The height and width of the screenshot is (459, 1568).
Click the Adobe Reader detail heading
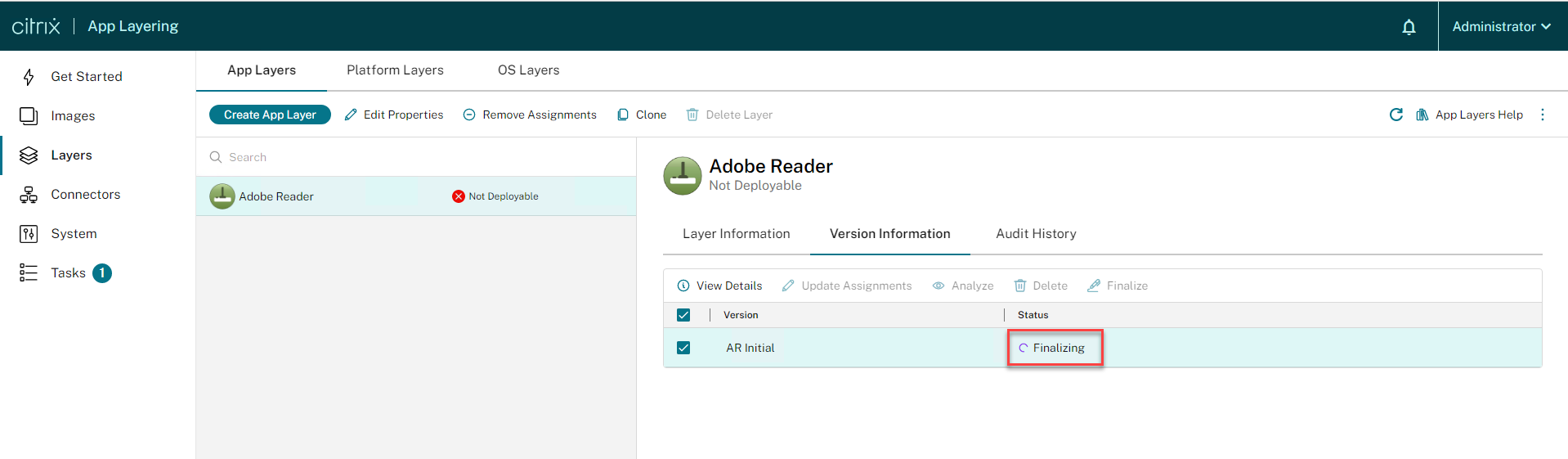pyautogui.click(x=771, y=166)
